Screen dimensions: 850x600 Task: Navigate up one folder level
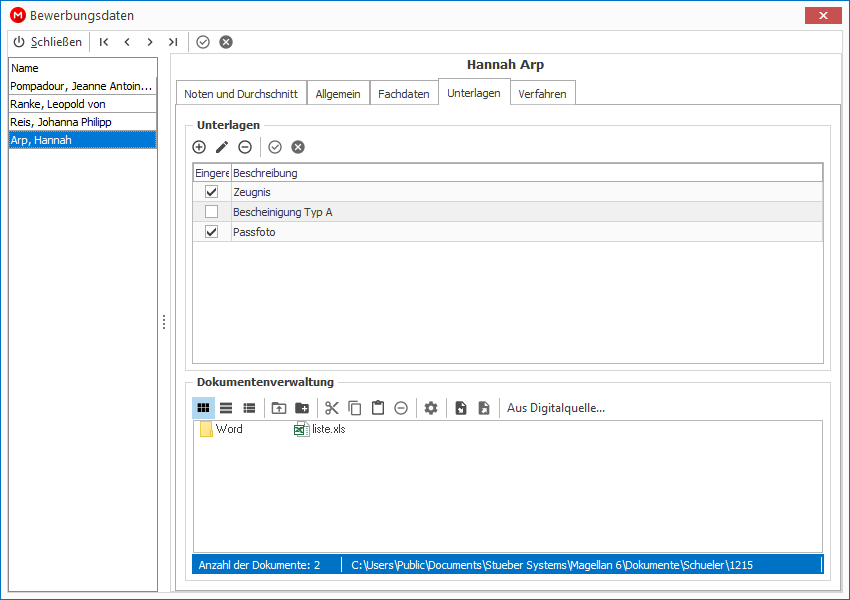(x=279, y=408)
